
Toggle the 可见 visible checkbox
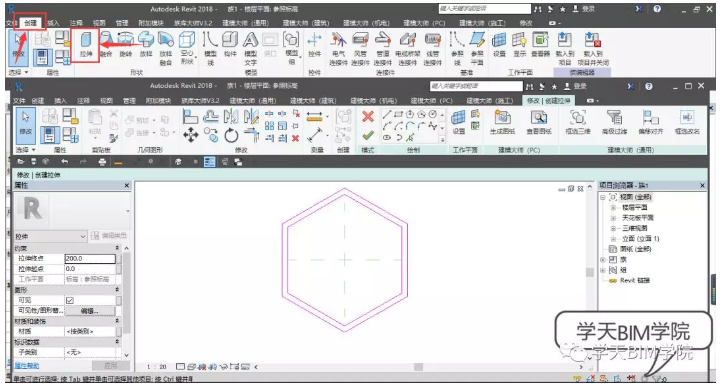point(70,300)
